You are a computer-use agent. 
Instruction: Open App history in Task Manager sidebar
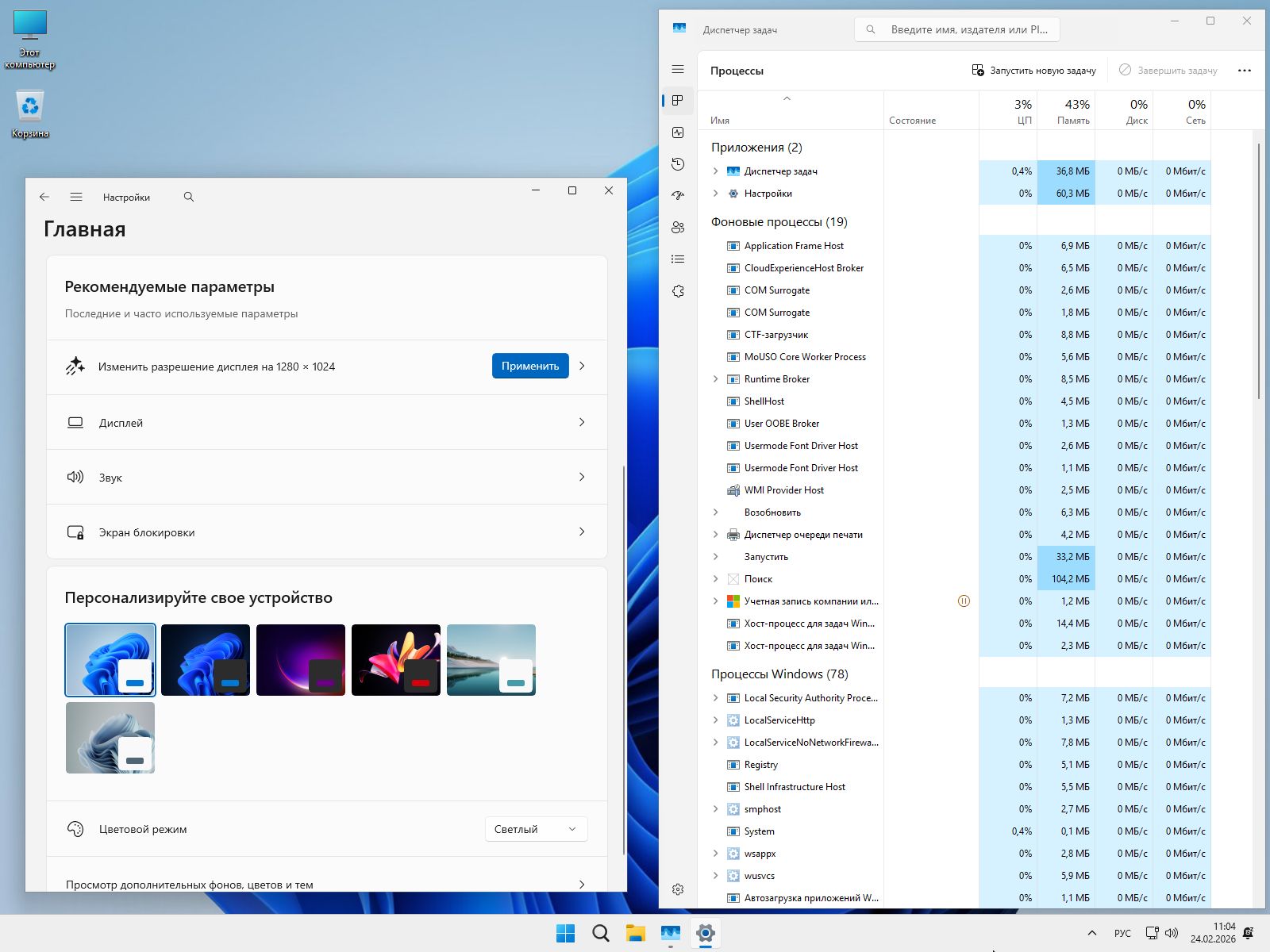point(678,164)
